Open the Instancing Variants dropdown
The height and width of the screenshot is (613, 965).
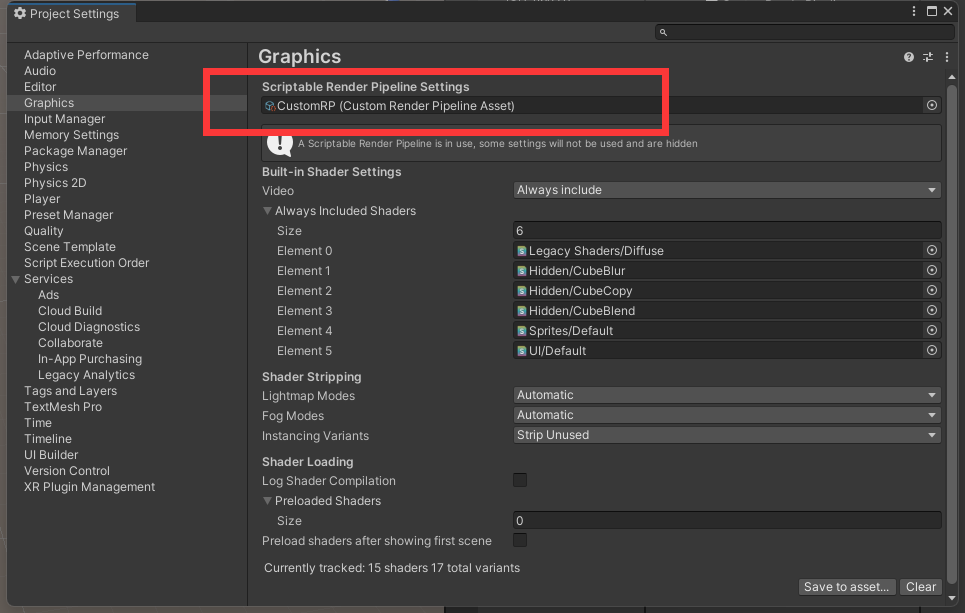click(x=727, y=435)
